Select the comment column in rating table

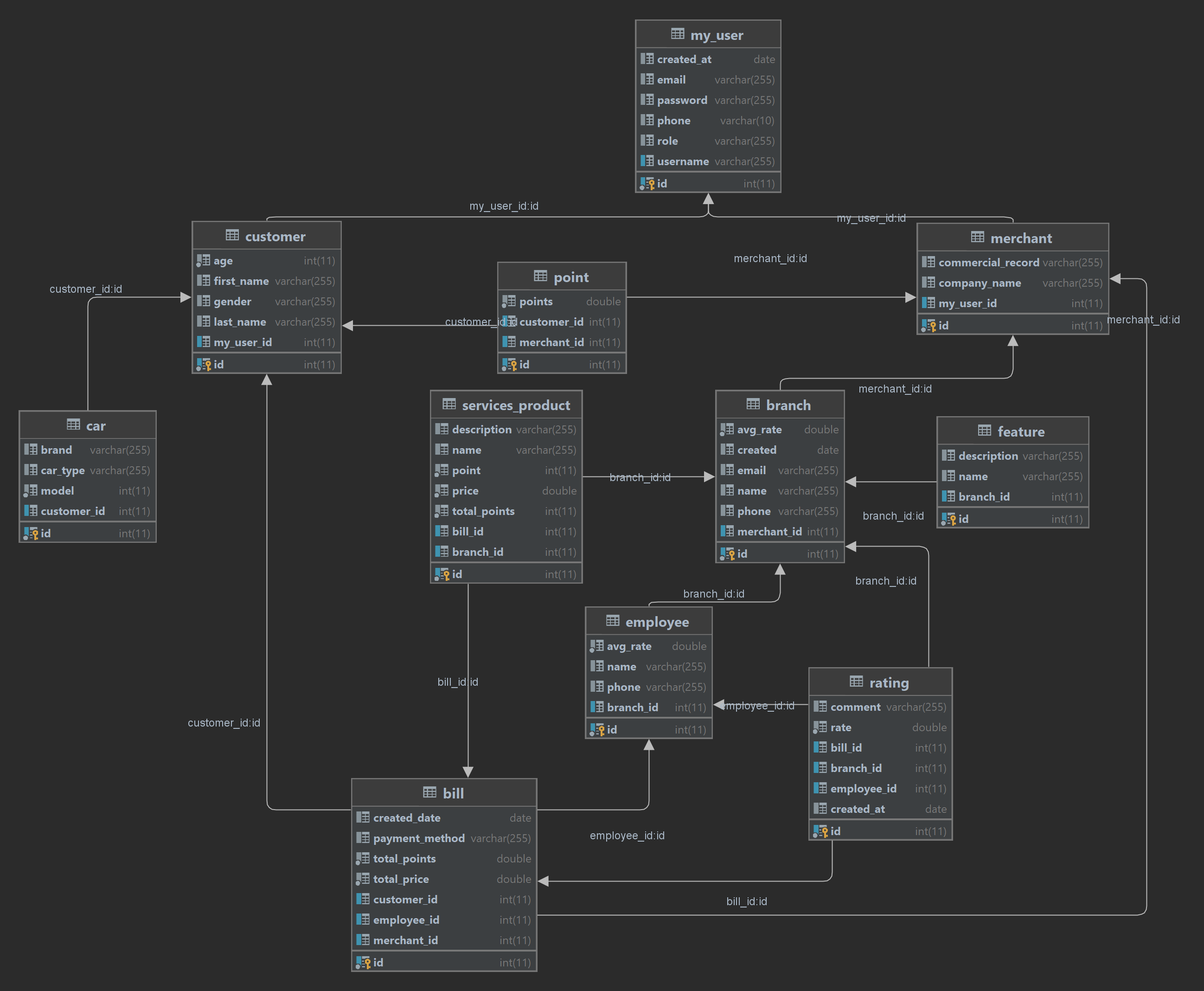[855, 707]
